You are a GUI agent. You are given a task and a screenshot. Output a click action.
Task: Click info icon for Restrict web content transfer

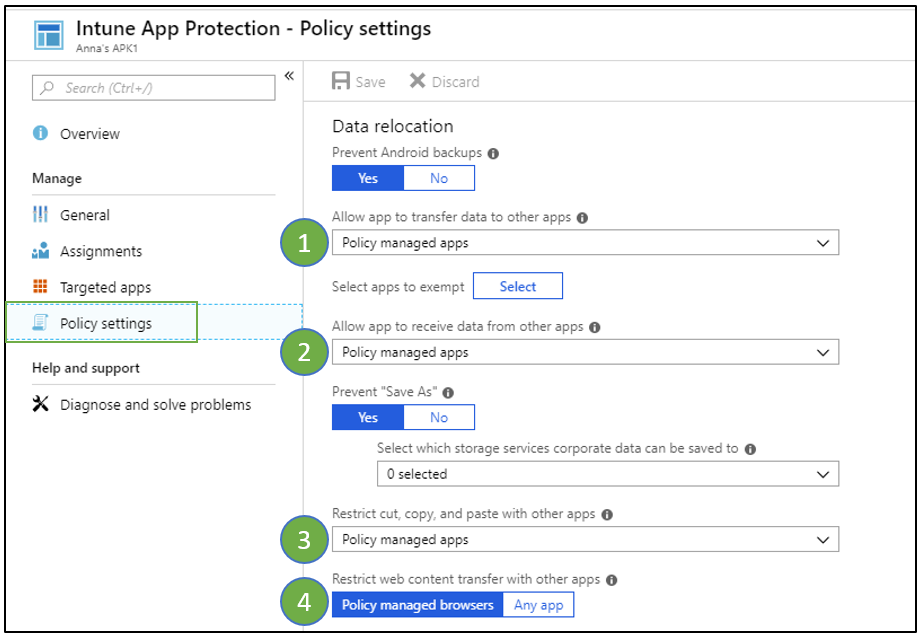click(x=611, y=580)
